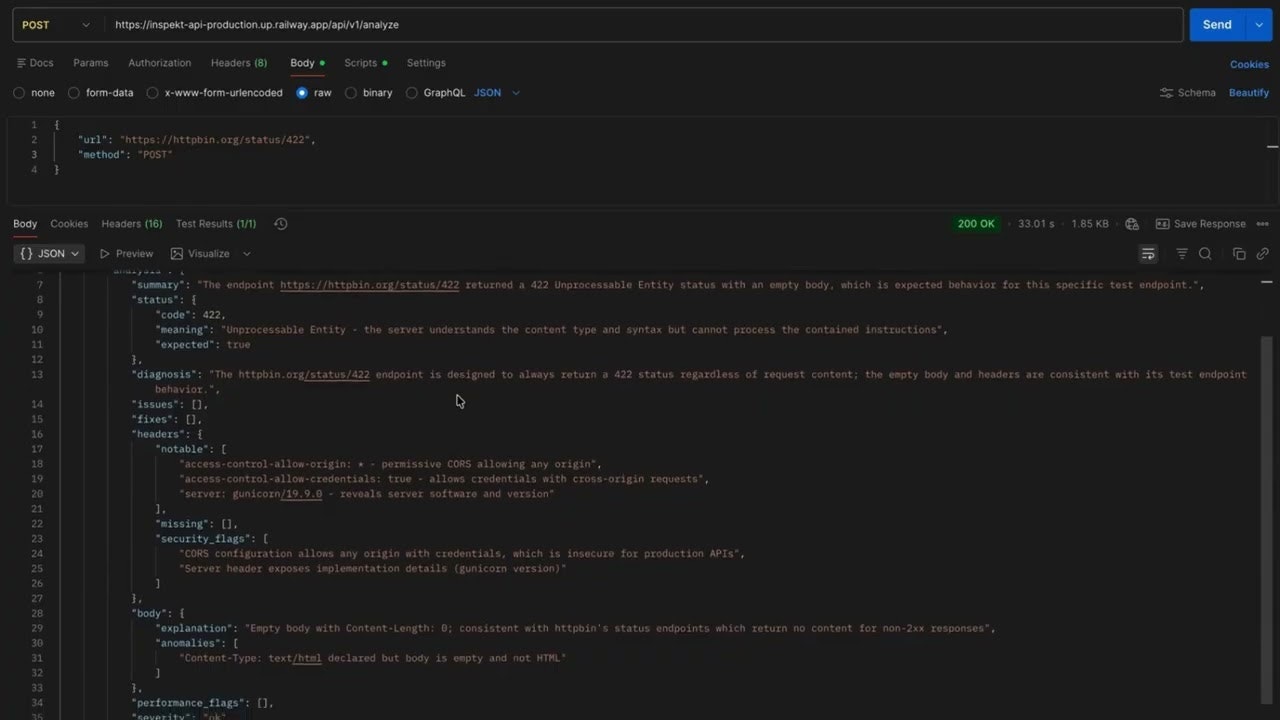Click the 33.01 s response time
Viewport: 1280px width, 720px height.
click(1036, 224)
